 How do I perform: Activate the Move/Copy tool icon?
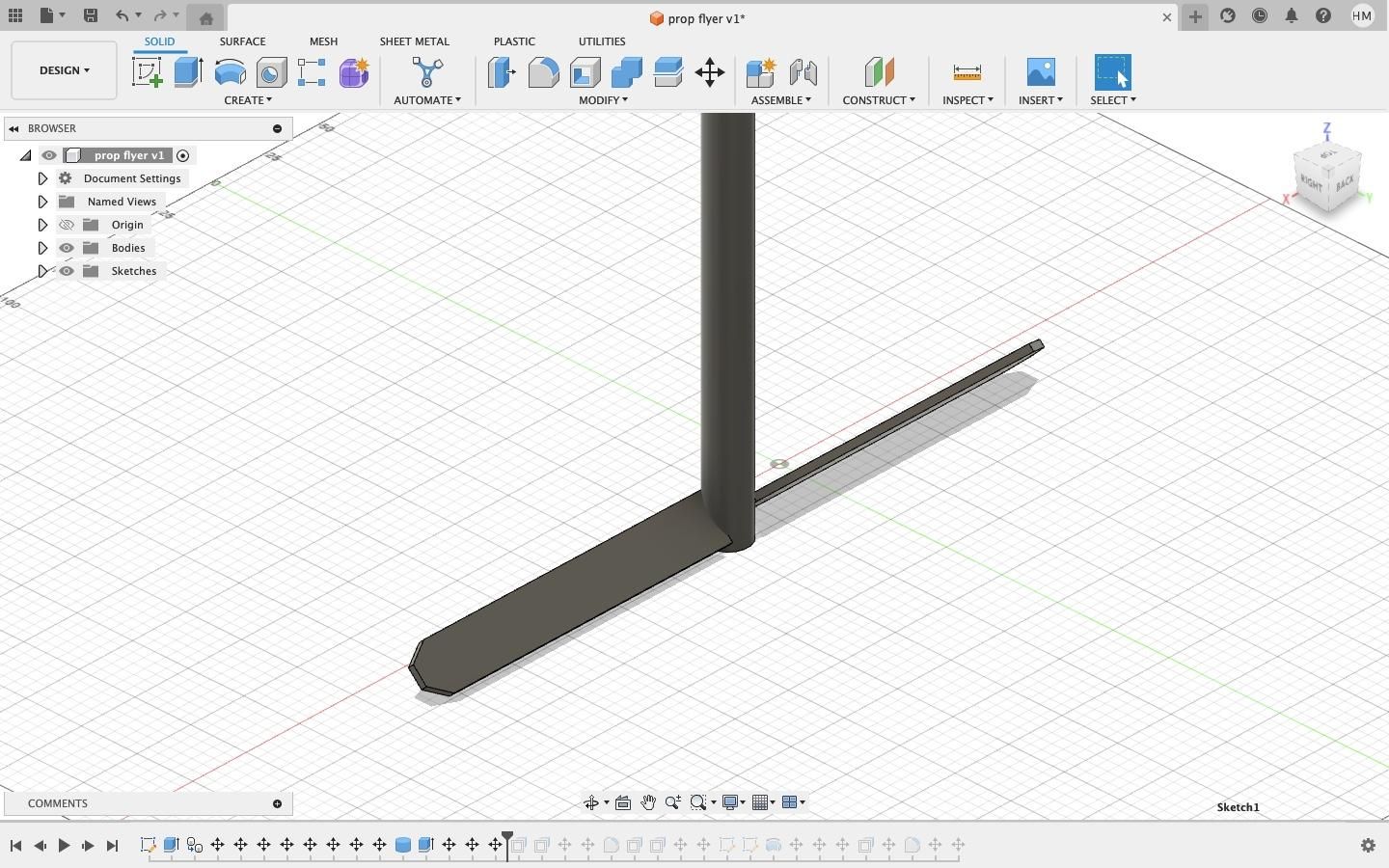tap(710, 72)
